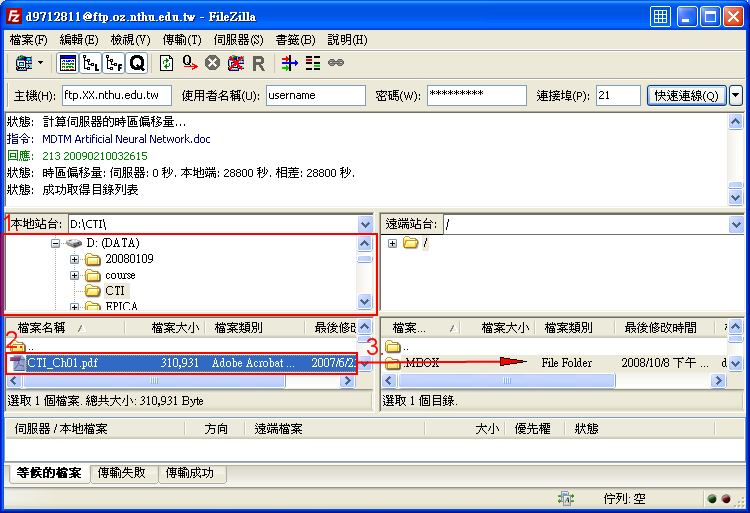Toggle remote directory tree display
This screenshot has width=750, height=513.
(x=114, y=63)
